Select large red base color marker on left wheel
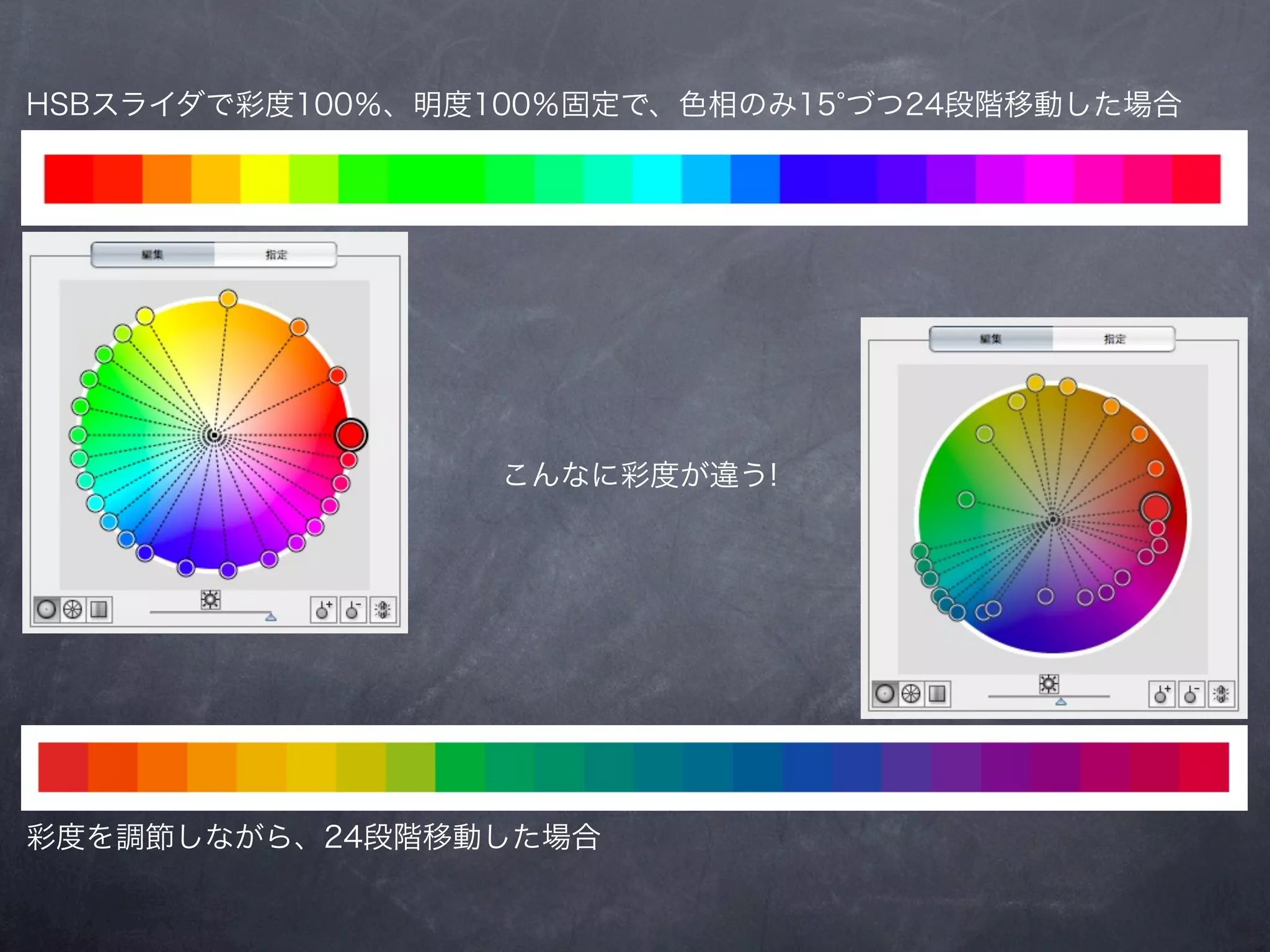 click(x=351, y=435)
